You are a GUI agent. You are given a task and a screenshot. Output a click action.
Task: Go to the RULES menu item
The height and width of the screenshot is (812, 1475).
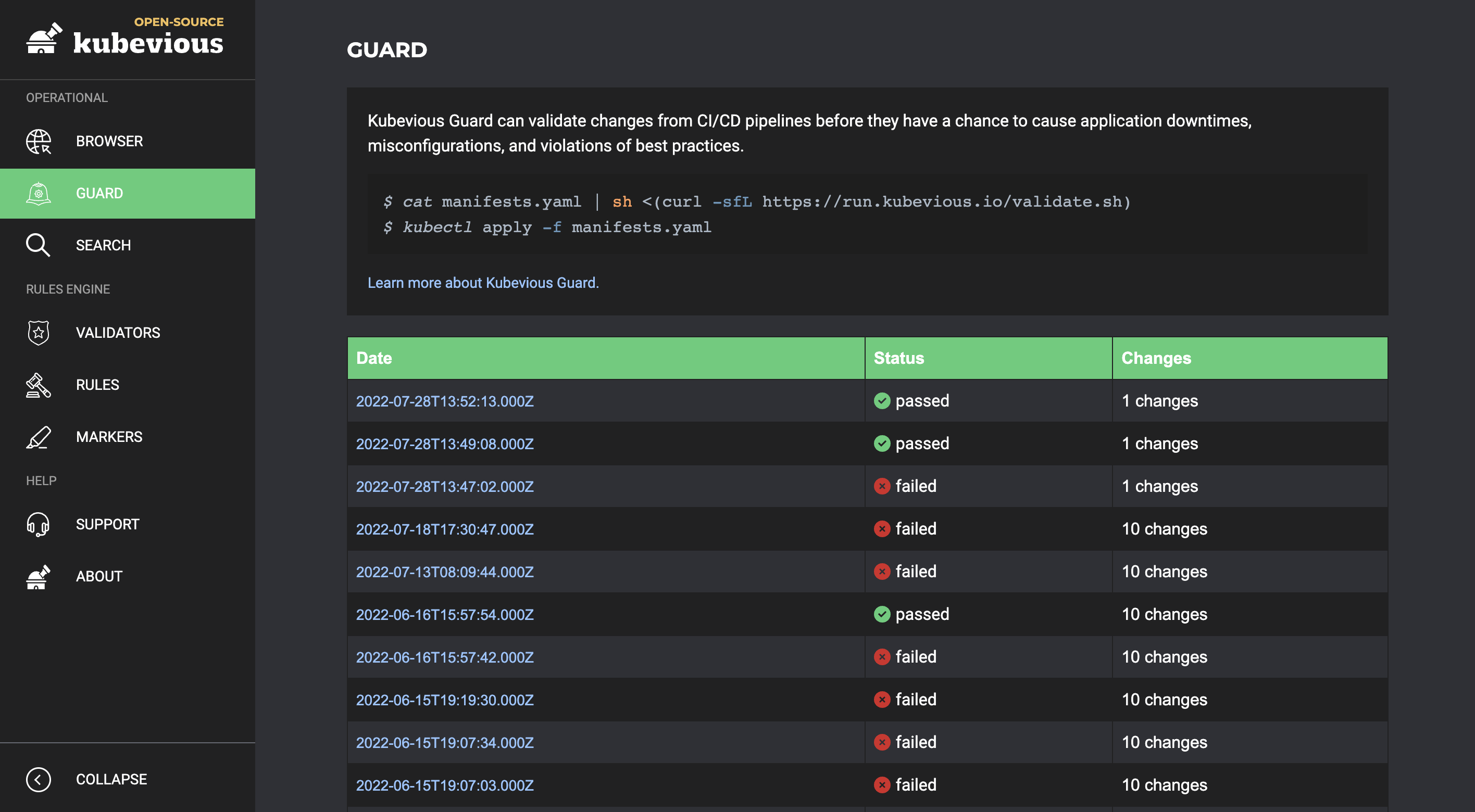click(97, 385)
